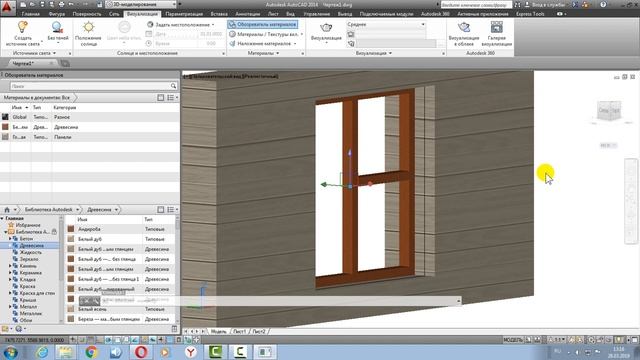Select the Металл tree category
Image resolution: width=640 pixels, height=360 pixels.
(x=28, y=307)
